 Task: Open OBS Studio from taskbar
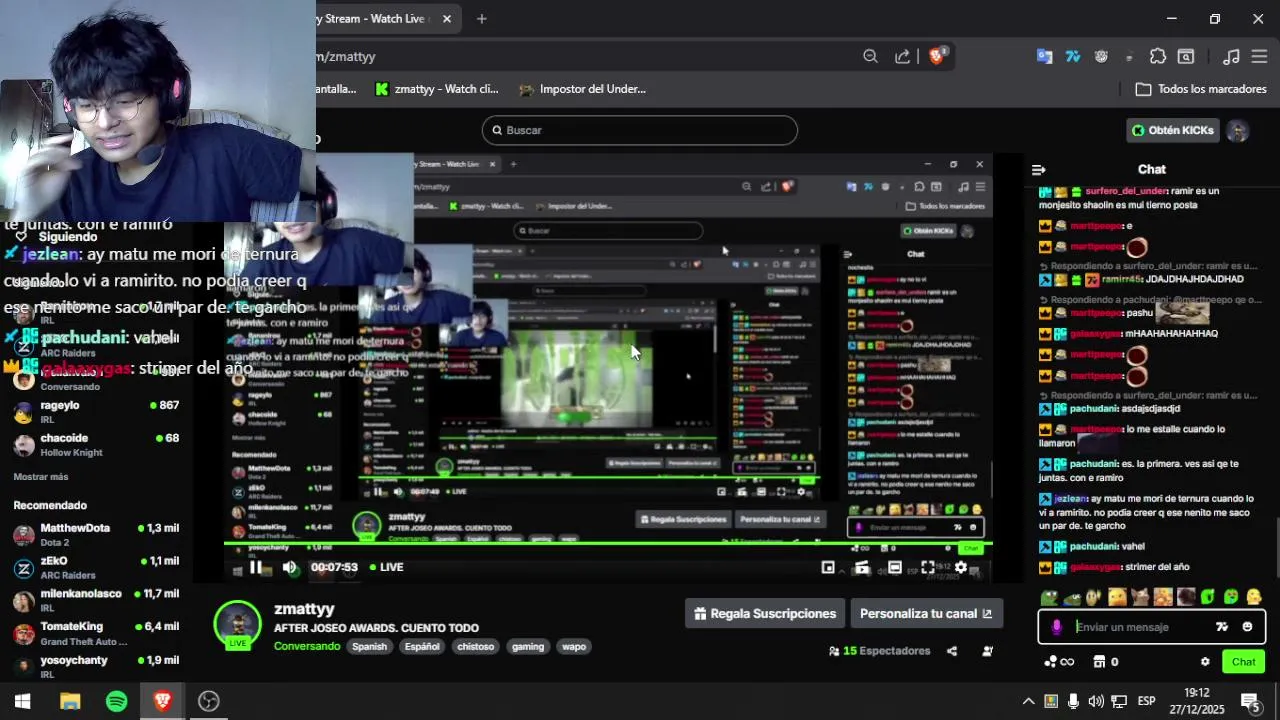208,701
